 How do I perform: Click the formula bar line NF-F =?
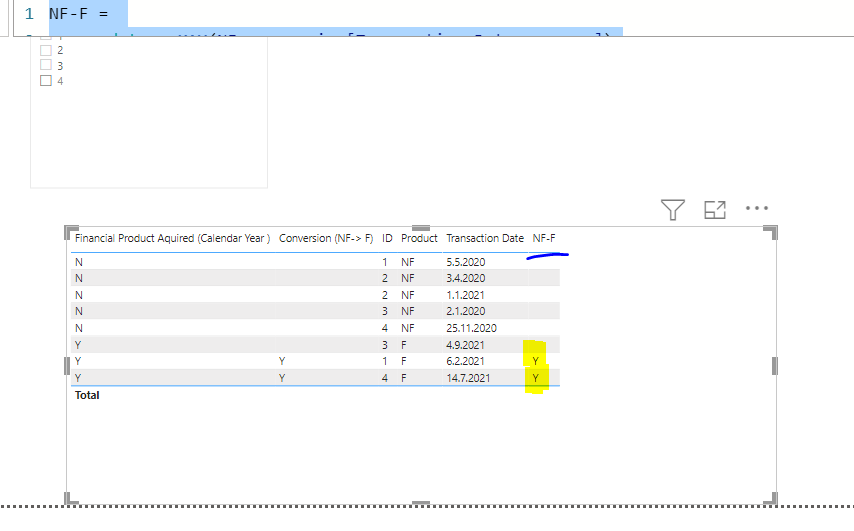pos(78,14)
